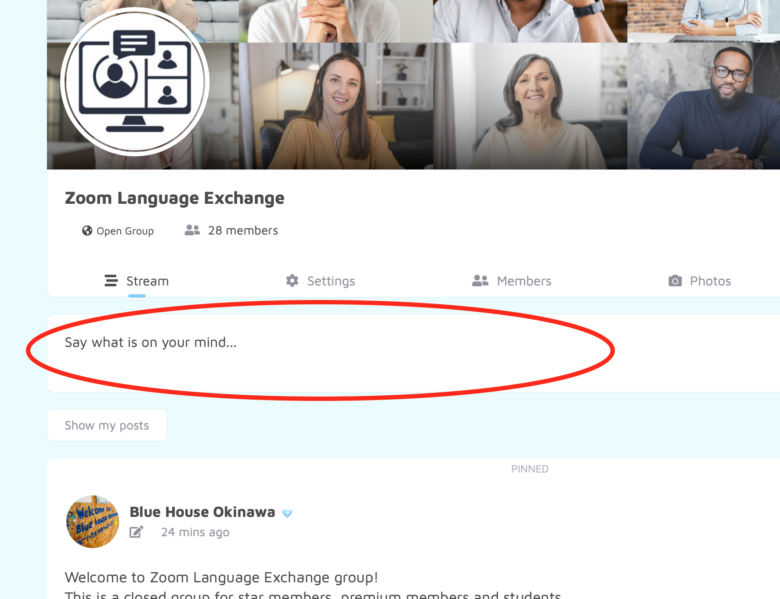Click the Settings gear icon
The image size is (780, 599).
(x=292, y=281)
